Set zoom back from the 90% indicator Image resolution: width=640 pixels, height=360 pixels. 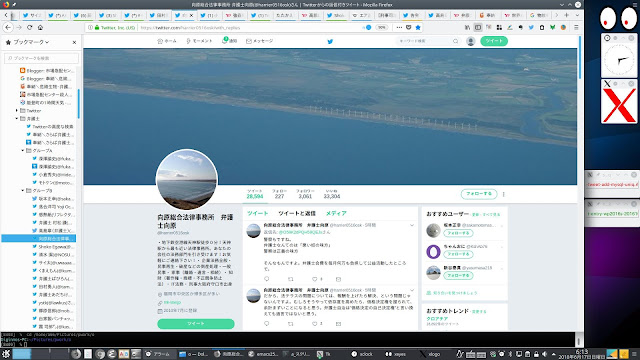click(381, 27)
